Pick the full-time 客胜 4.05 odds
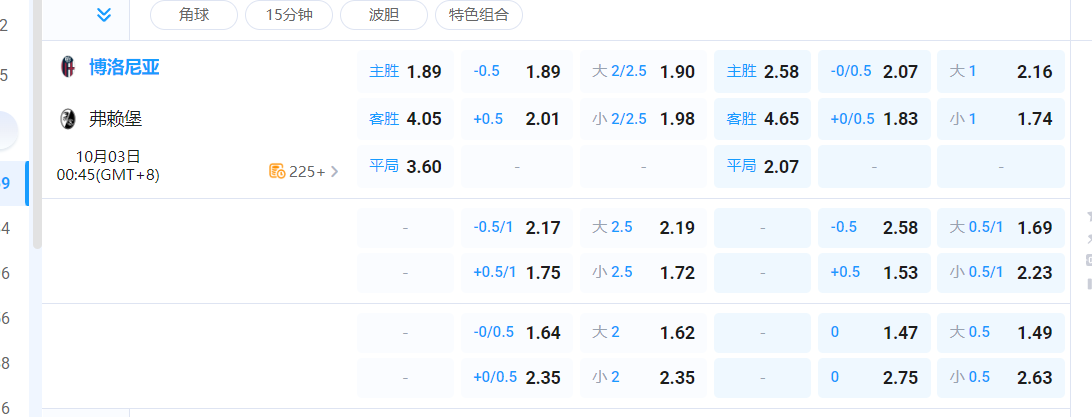The width and height of the screenshot is (1092, 417). tap(405, 119)
